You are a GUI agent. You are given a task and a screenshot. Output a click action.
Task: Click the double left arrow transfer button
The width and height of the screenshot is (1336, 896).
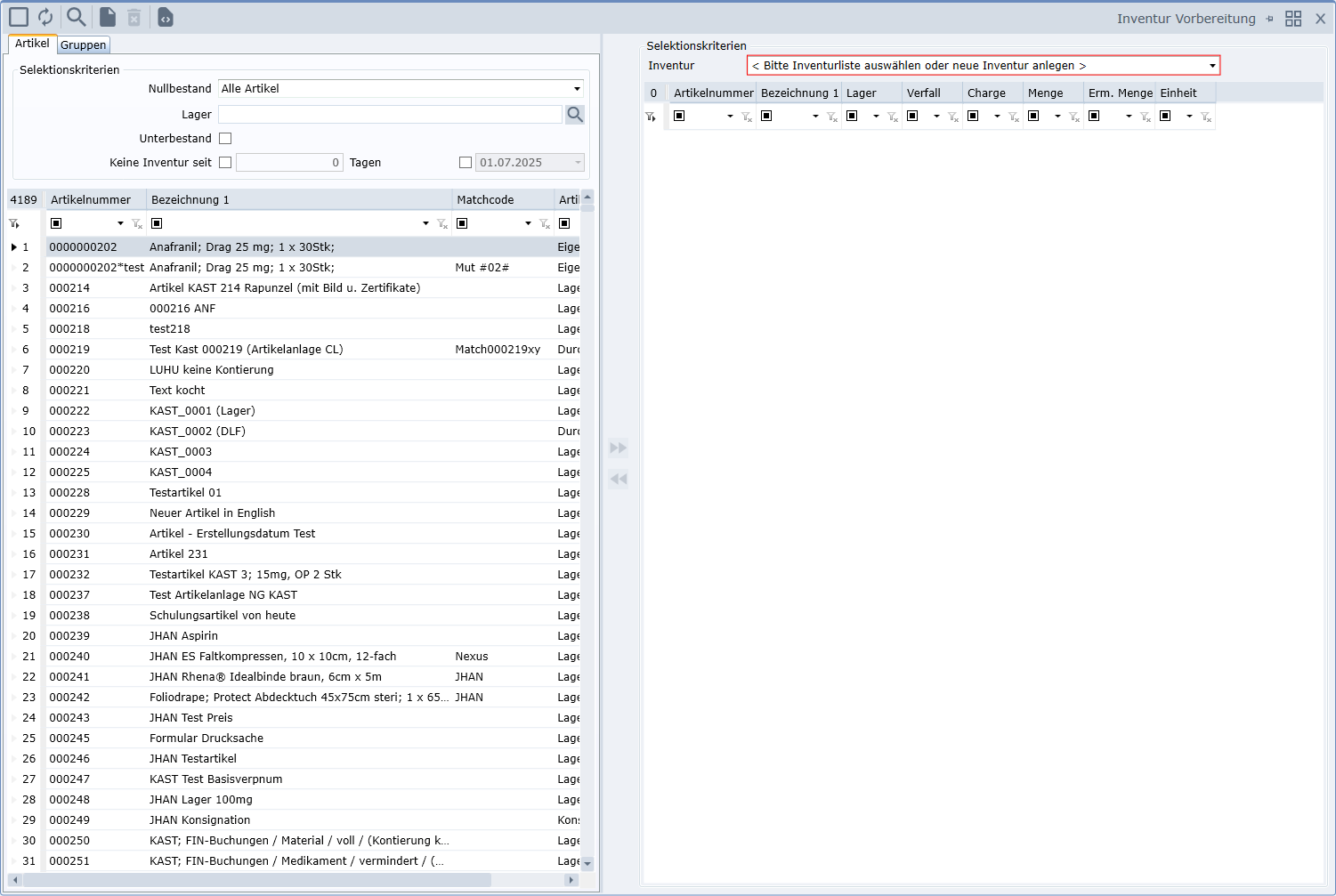pos(619,479)
